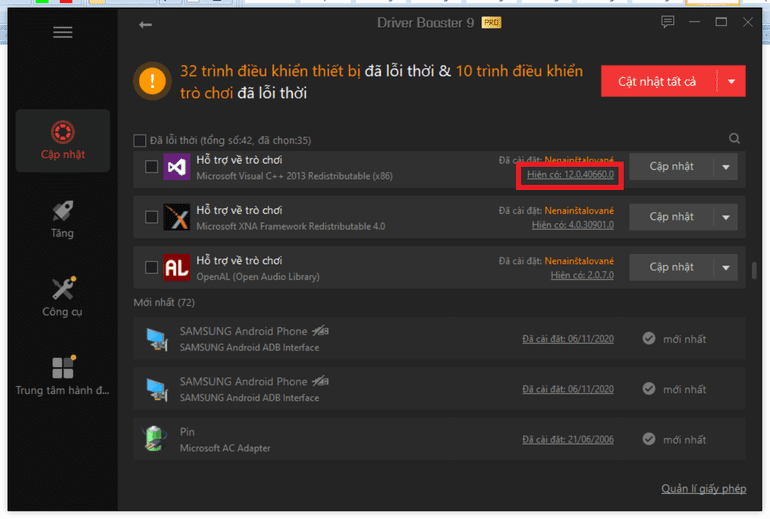This screenshot has width=770, height=519.
Task: Open the feedback chat icon
Action: tap(668, 23)
